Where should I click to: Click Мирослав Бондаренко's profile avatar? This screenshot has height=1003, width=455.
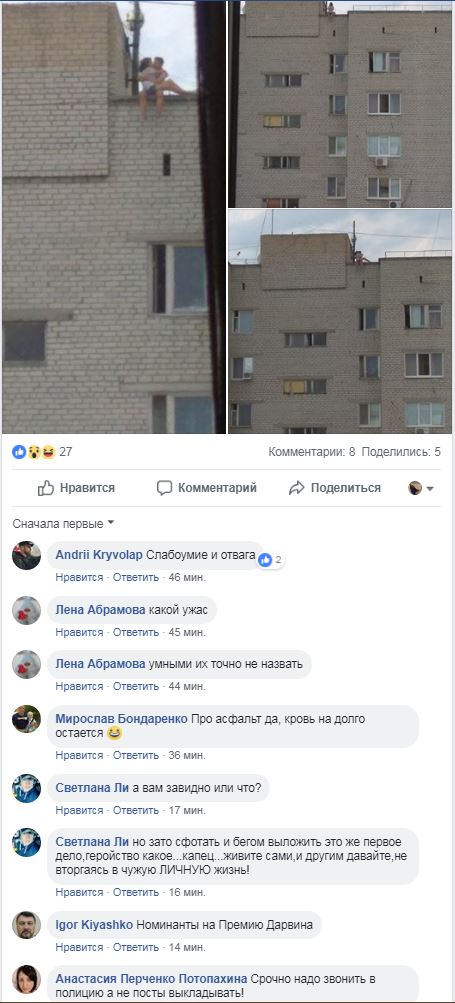26,720
